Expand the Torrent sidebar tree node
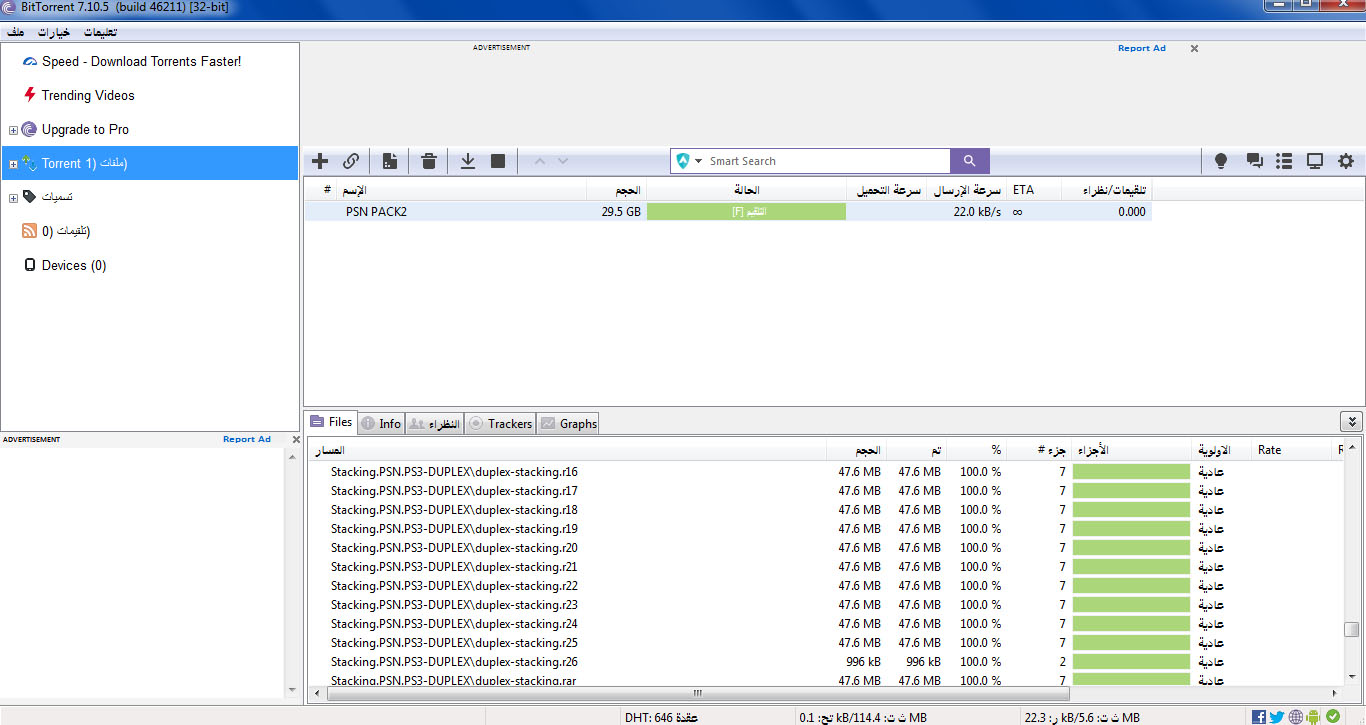 point(13,164)
